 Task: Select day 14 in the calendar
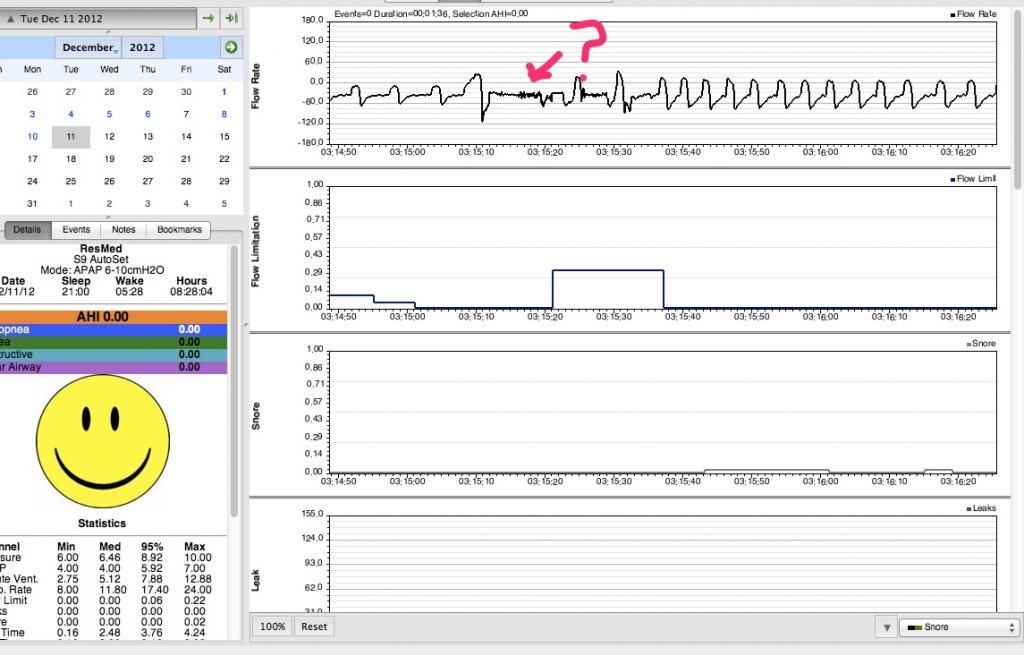[186, 136]
